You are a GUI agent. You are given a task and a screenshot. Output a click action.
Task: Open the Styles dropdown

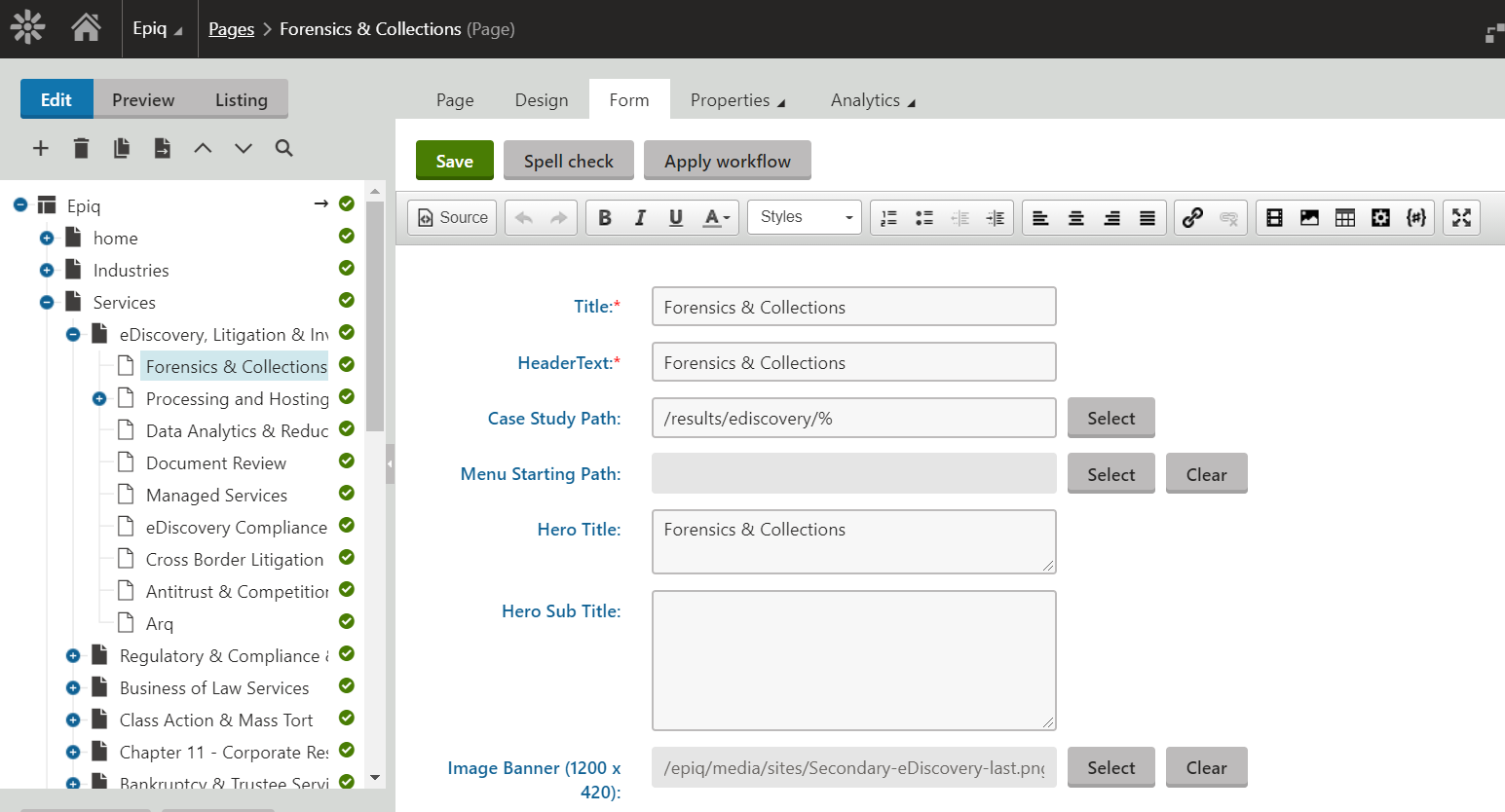coord(805,217)
